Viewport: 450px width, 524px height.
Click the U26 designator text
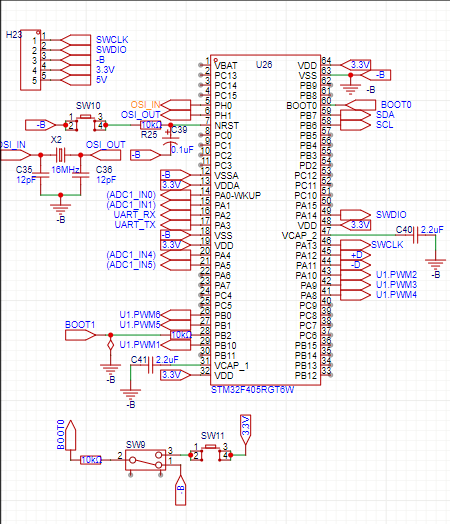point(264,64)
